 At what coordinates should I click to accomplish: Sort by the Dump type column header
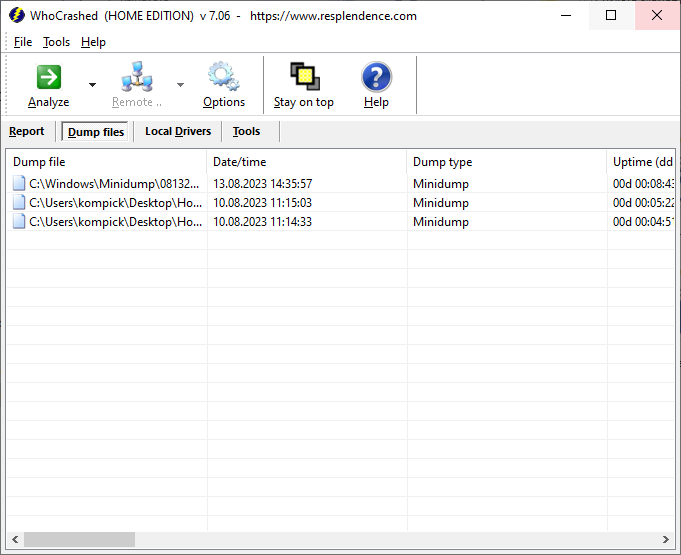point(507,162)
